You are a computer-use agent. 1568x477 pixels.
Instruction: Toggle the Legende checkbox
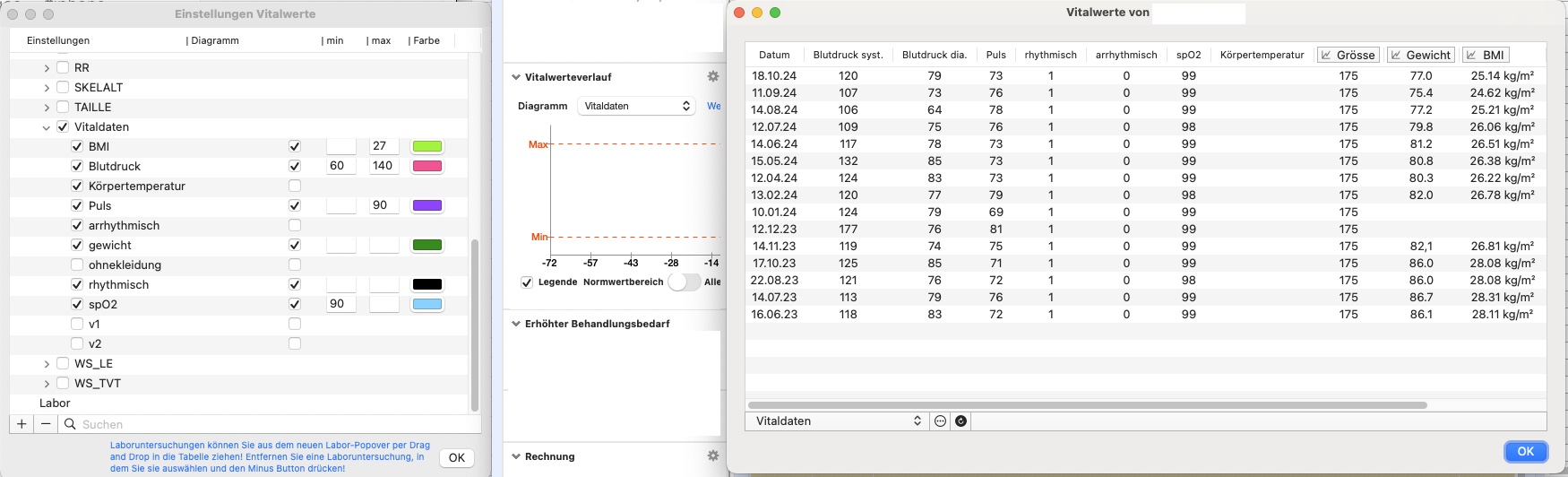click(527, 282)
